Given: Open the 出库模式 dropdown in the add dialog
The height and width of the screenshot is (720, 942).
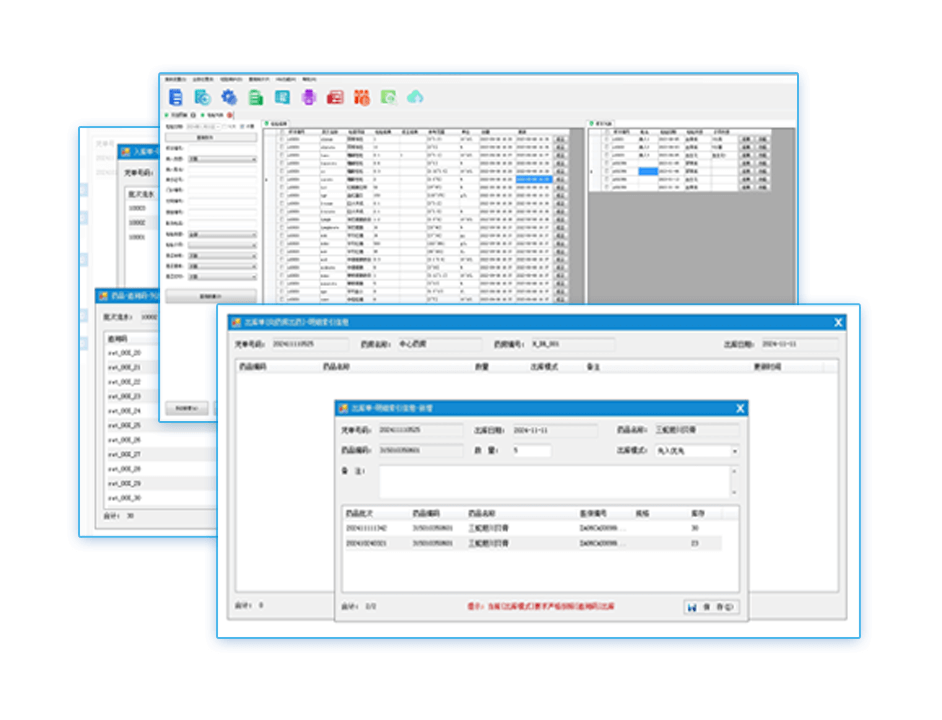Looking at the screenshot, I should pos(735,451).
